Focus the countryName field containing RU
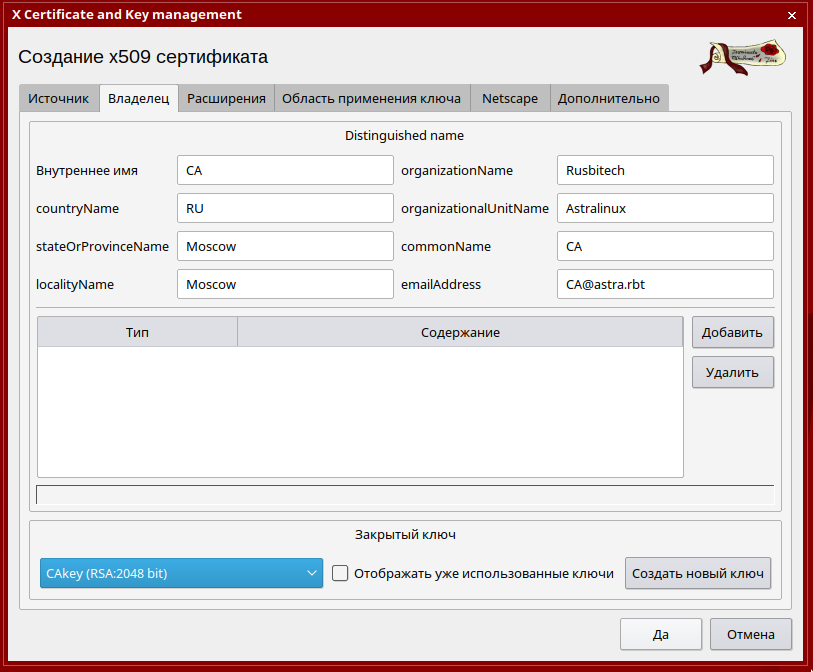813x672 pixels. [x=285, y=208]
